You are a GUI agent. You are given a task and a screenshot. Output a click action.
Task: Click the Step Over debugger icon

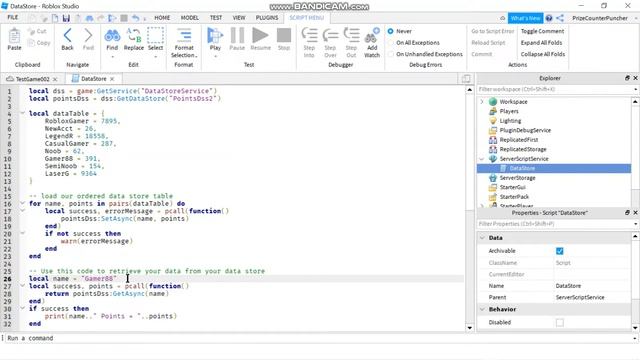pyautogui.click(x=330, y=36)
